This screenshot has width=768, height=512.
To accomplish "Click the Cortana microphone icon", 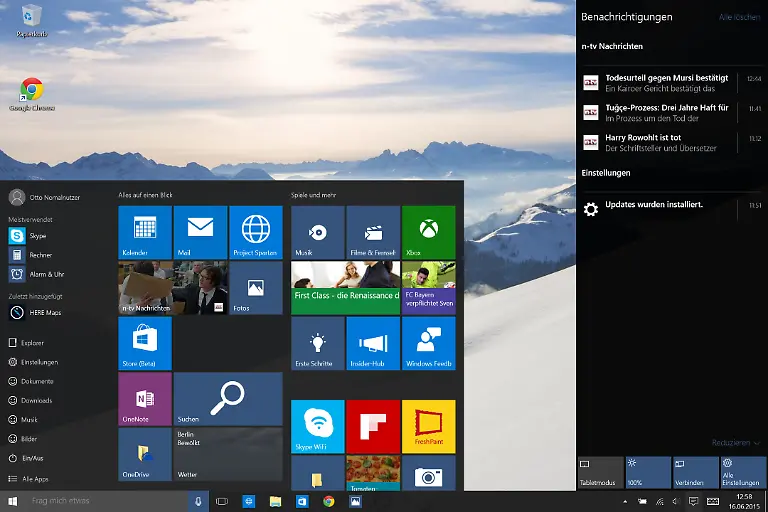I will pyautogui.click(x=198, y=501).
